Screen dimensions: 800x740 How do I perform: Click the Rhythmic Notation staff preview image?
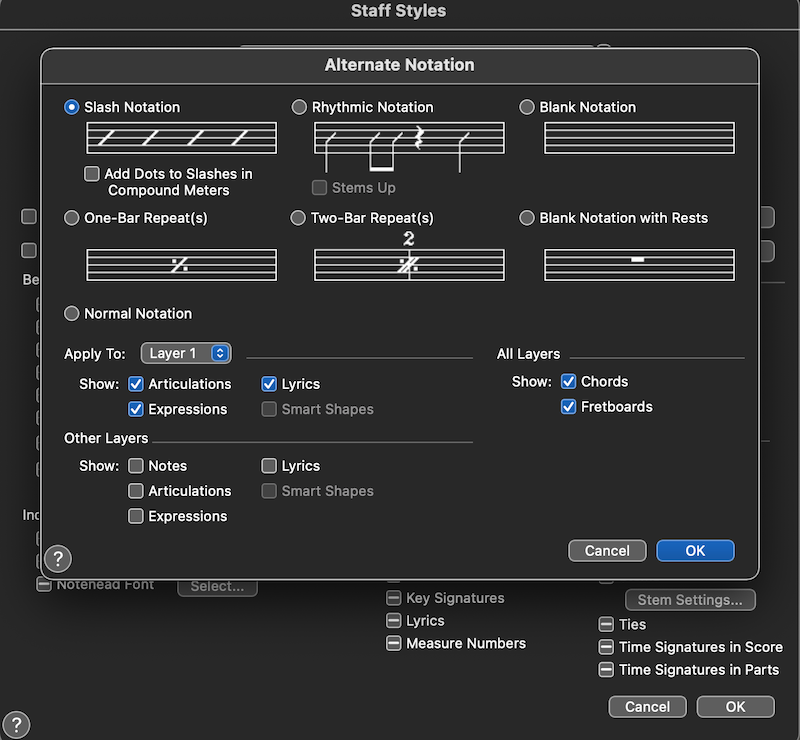click(x=409, y=141)
